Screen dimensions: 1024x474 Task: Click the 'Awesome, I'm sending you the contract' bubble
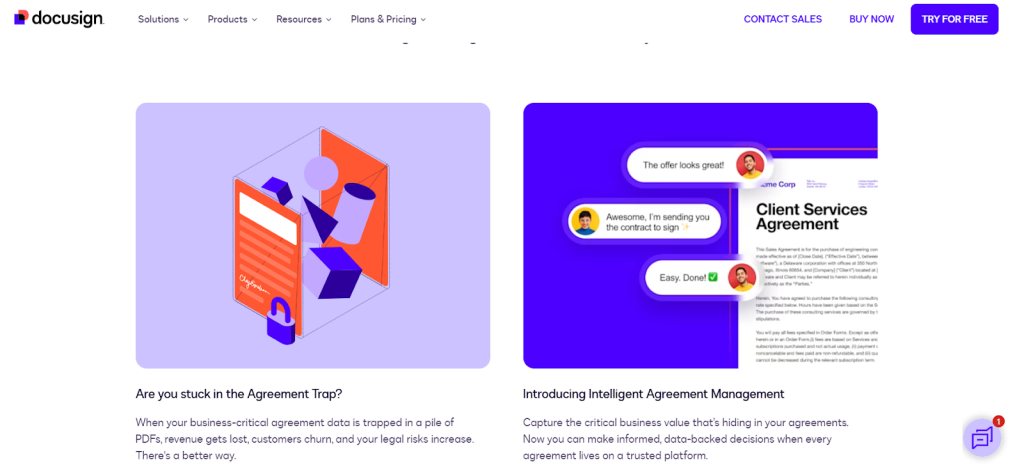[x=643, y=221]
